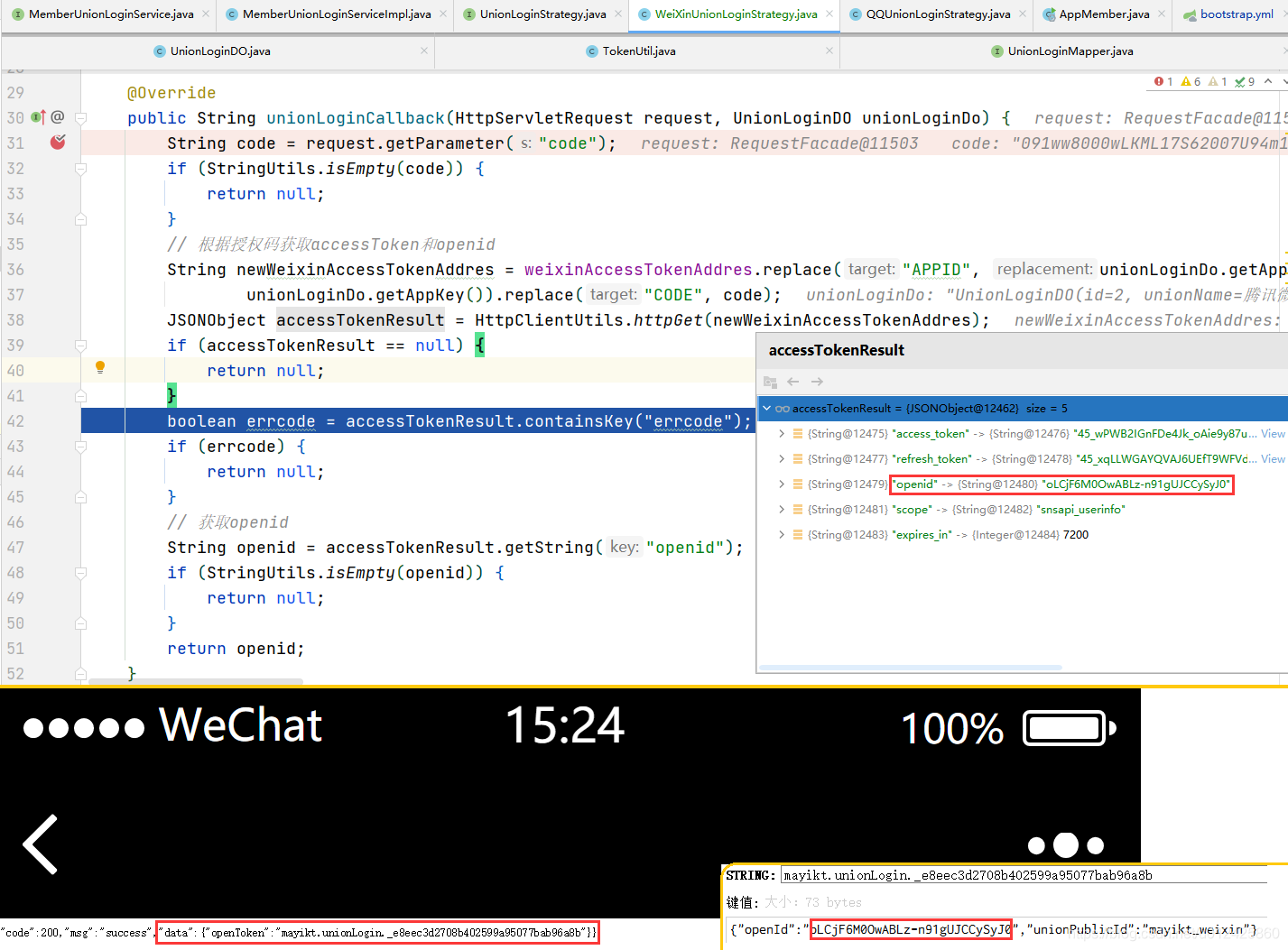Click the weak warning count 1 indicator
Image resolution: width=1288 pixels, height=950 pixels.
click(1218, 82)
